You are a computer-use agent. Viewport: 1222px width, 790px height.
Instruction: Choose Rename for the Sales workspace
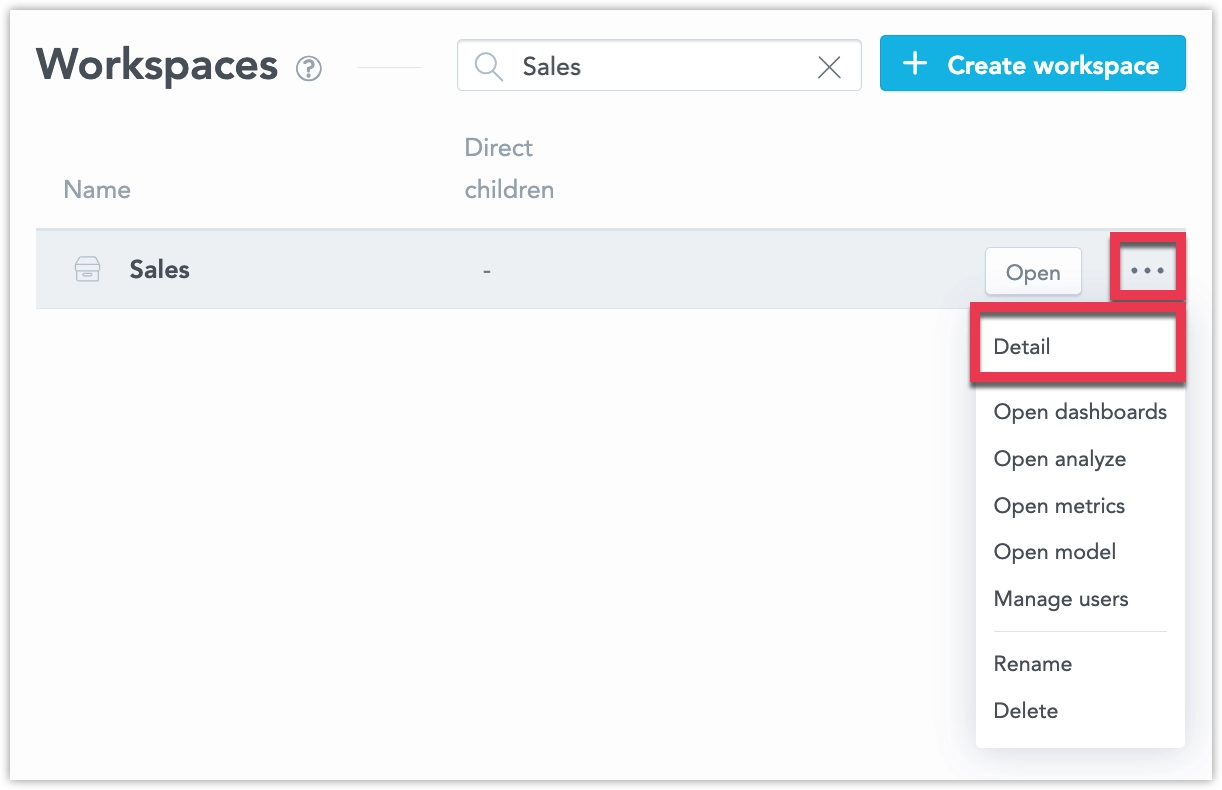click(x=1032, y=664)
